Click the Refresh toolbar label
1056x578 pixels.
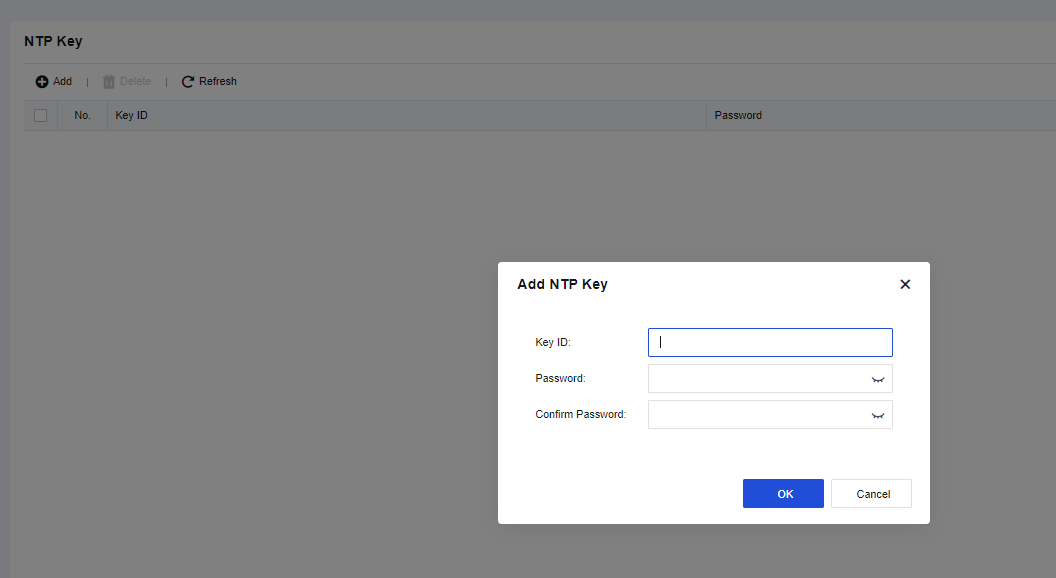(218, 82)
